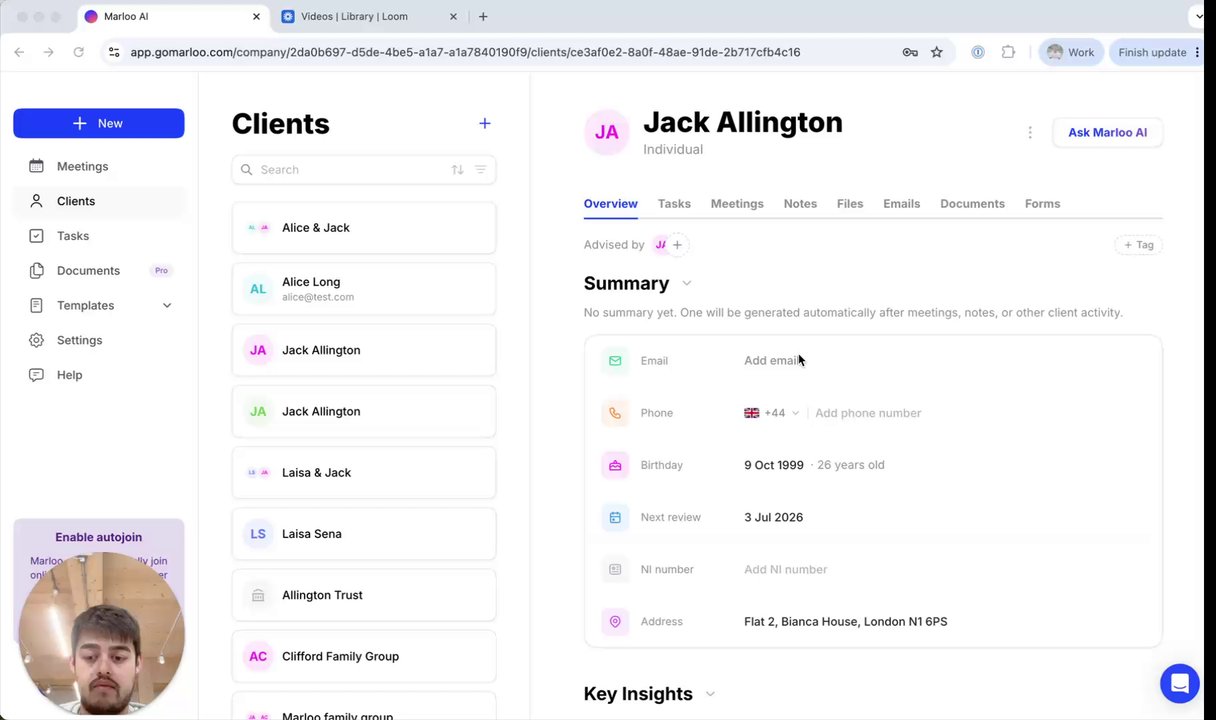Switch to the Forms tab
The height and width of the screenshot is (720, 1216).
[x=1042, y=204]
